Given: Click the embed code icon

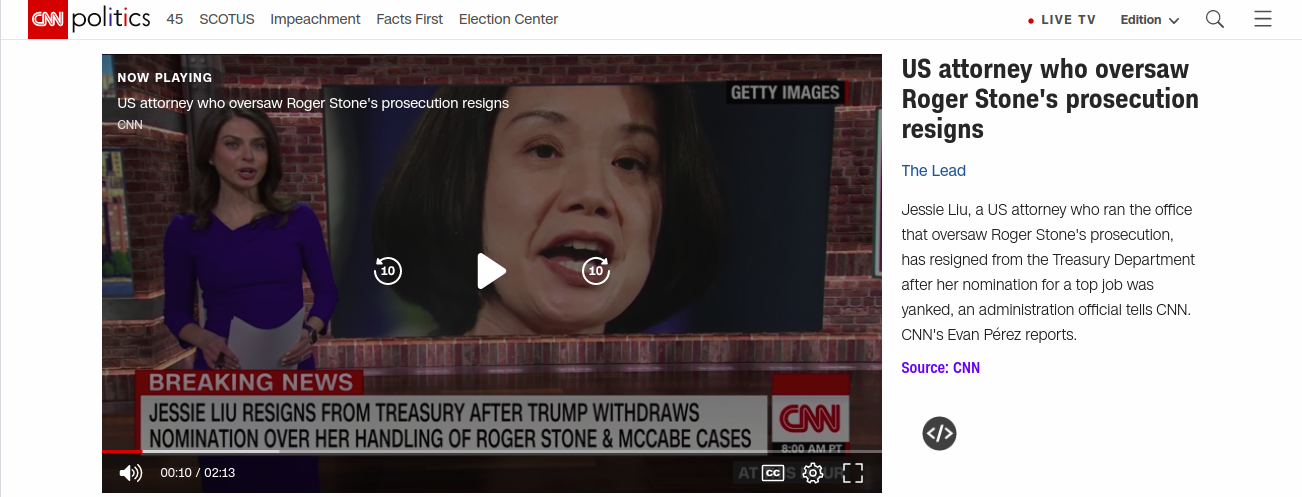Looking at the screenshot, I should (x=939, y=433).
